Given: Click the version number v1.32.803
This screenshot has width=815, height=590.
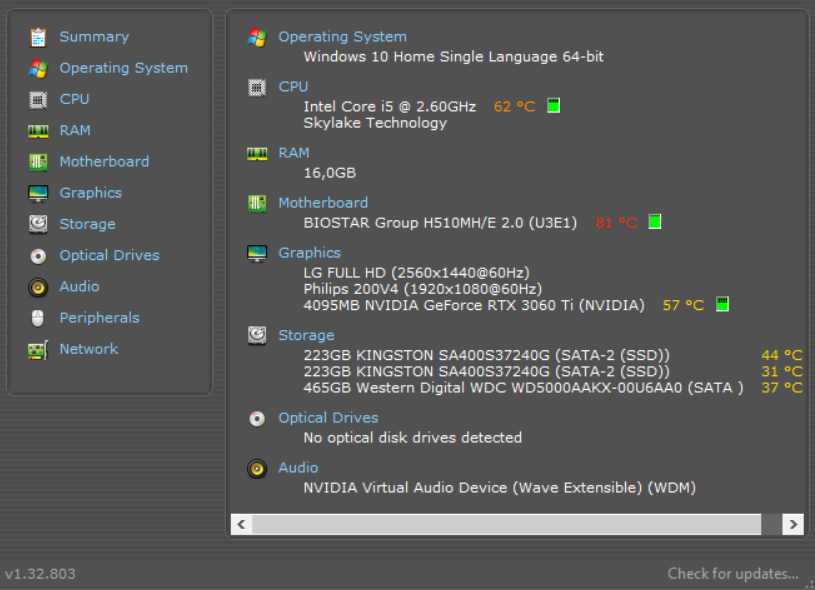Looking at the screenshot, I should click(41, 574).
